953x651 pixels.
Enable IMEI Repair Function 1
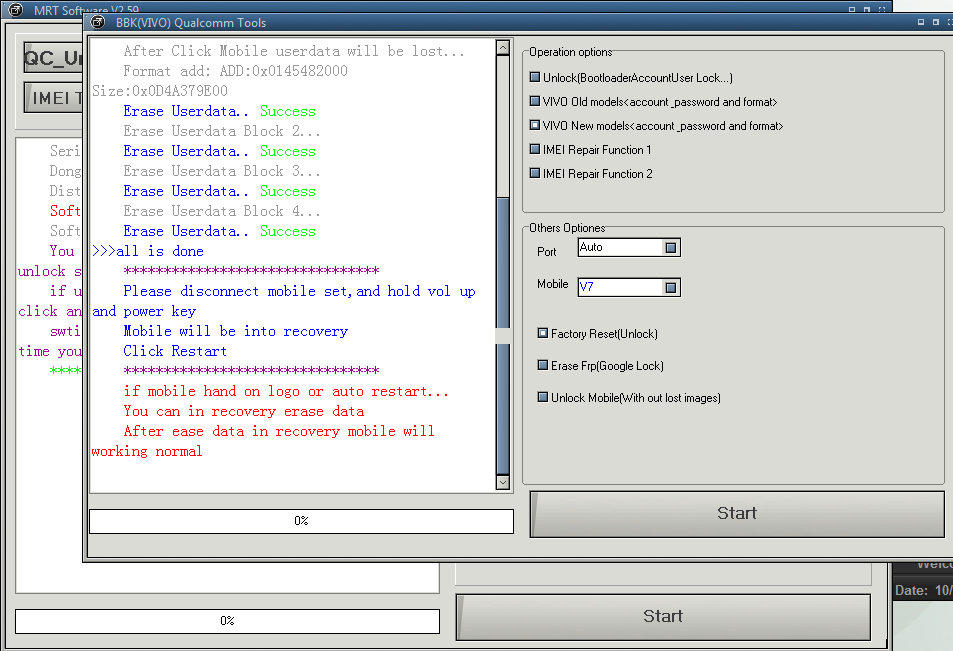tap(535, 149)
